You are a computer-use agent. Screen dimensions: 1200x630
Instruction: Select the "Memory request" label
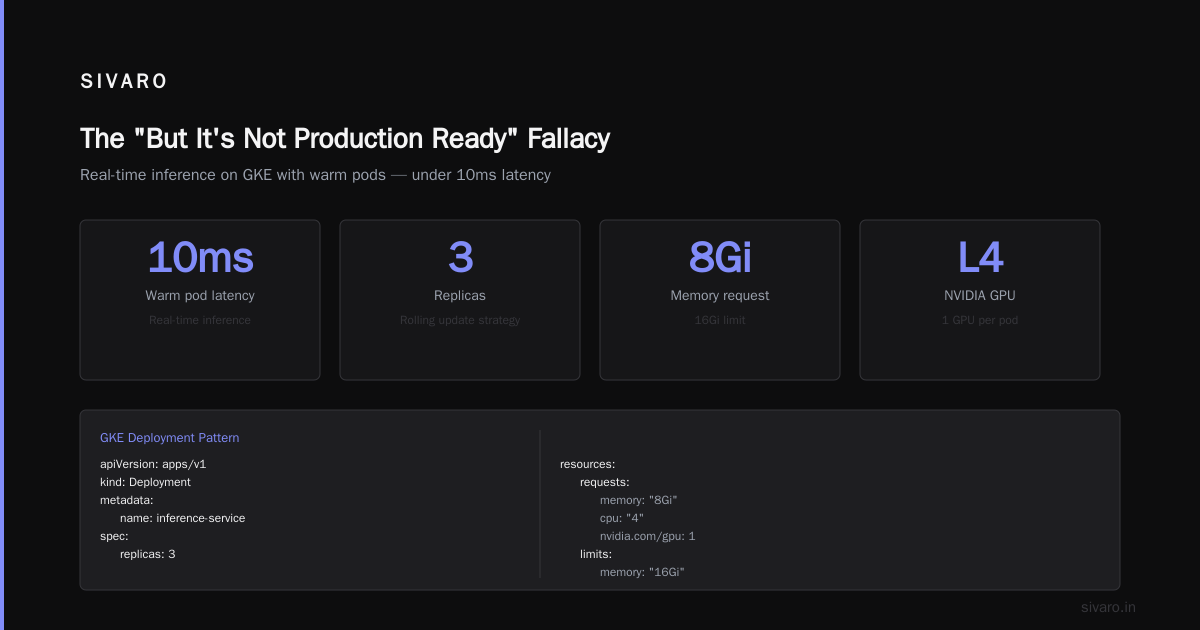pos(720,296)
